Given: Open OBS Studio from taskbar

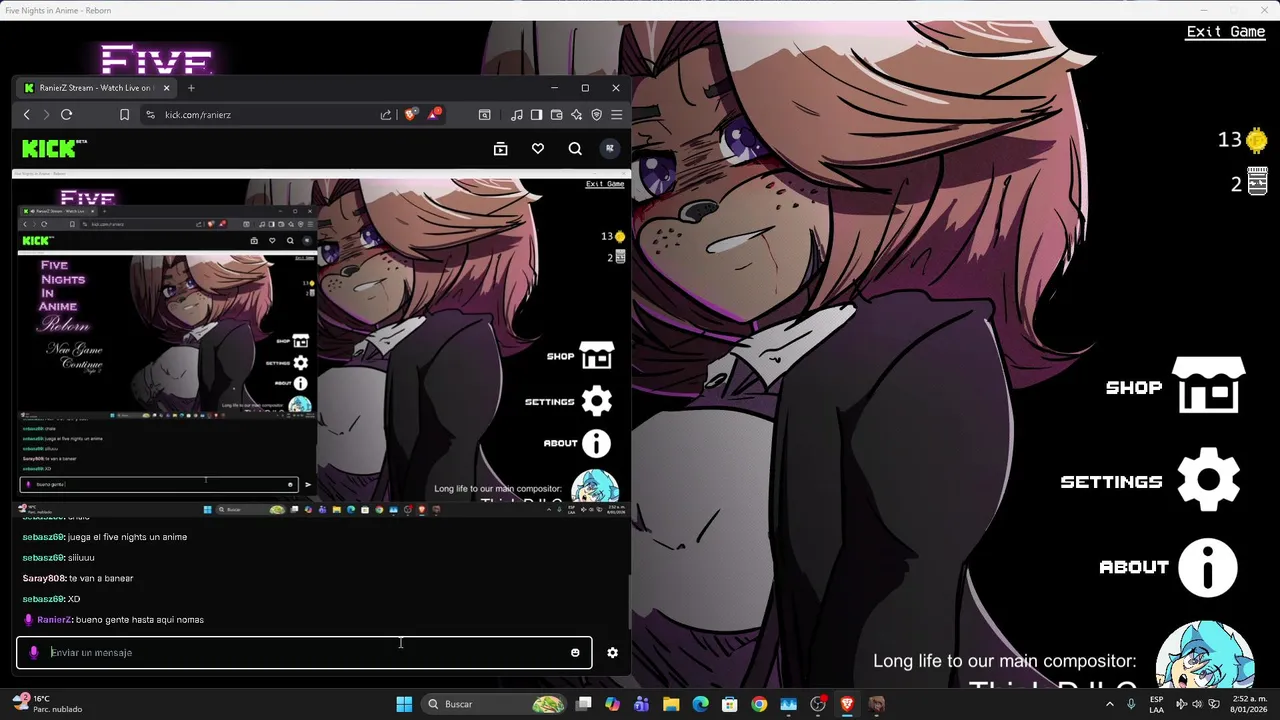Looking at the screenshot, I should click(x=818, y=704).
